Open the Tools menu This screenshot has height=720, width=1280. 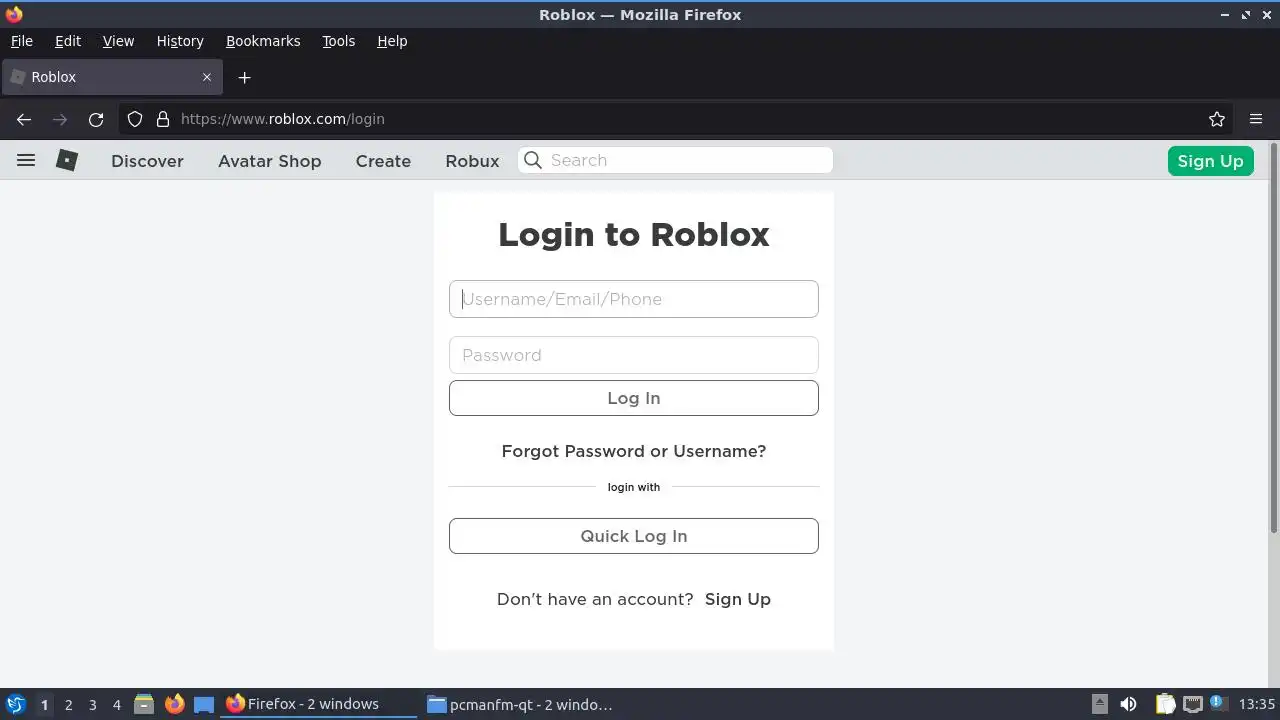point(338,41)
